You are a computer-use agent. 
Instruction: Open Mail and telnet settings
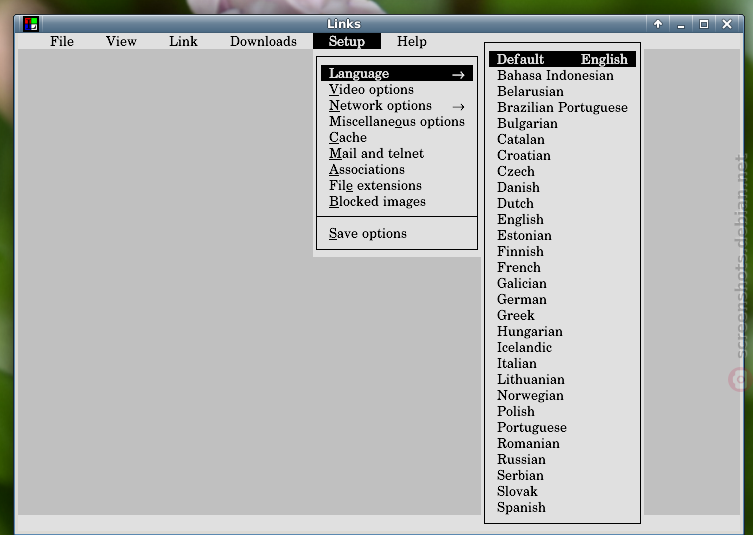[397, 154]
